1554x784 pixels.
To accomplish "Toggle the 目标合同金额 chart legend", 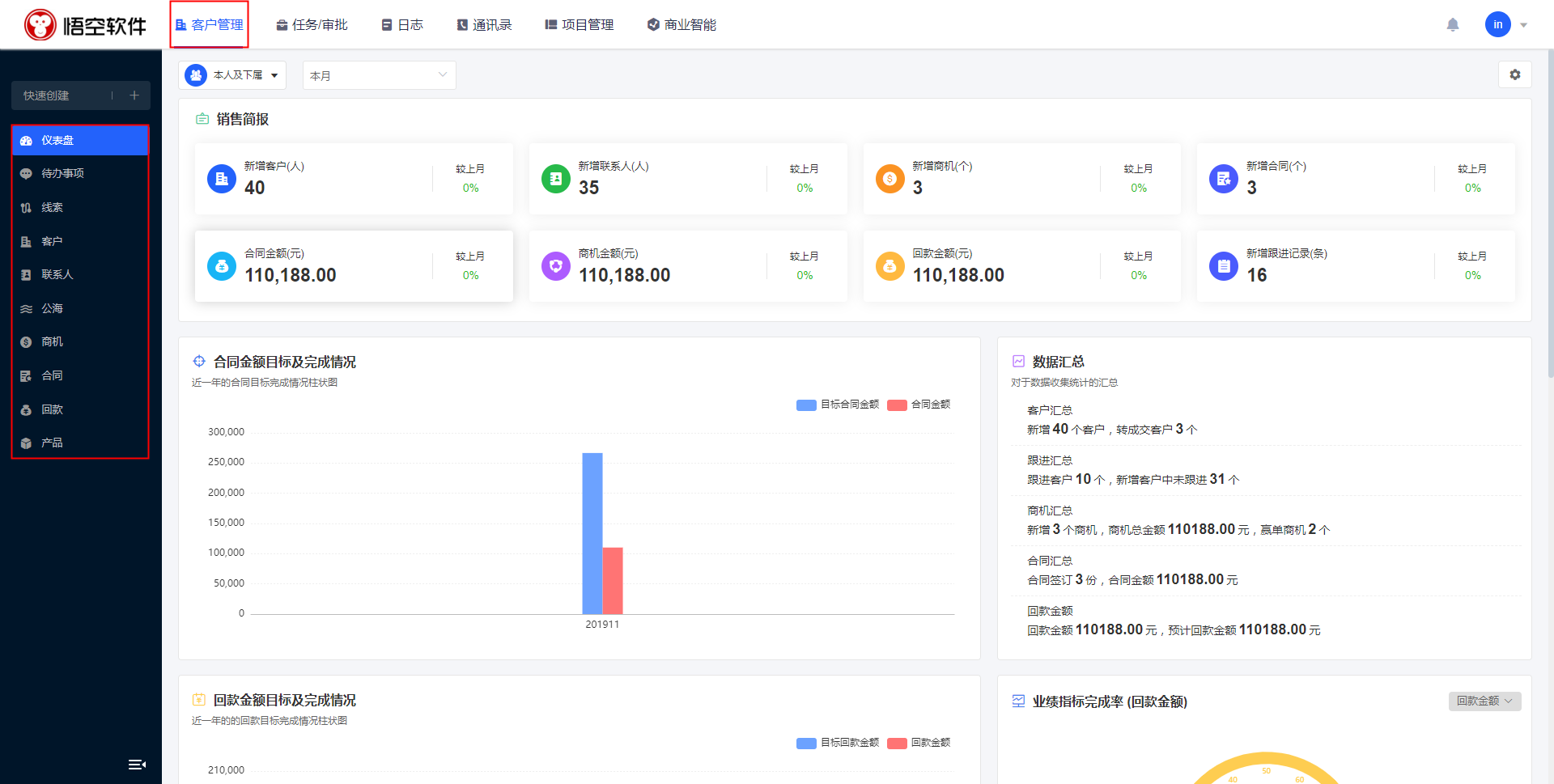I will [x=838, y=405].
